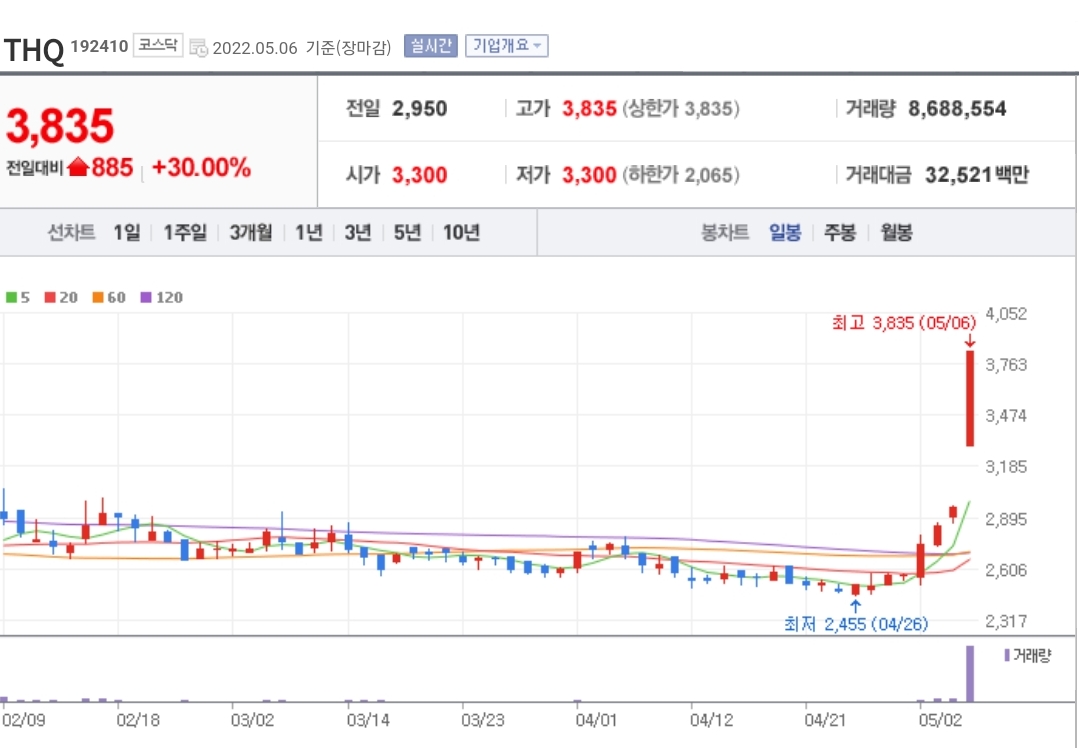The height and width of the screenshot is (748, 1079).
Task: Click the THQ stock name heading
Action: tap(34, 50)
